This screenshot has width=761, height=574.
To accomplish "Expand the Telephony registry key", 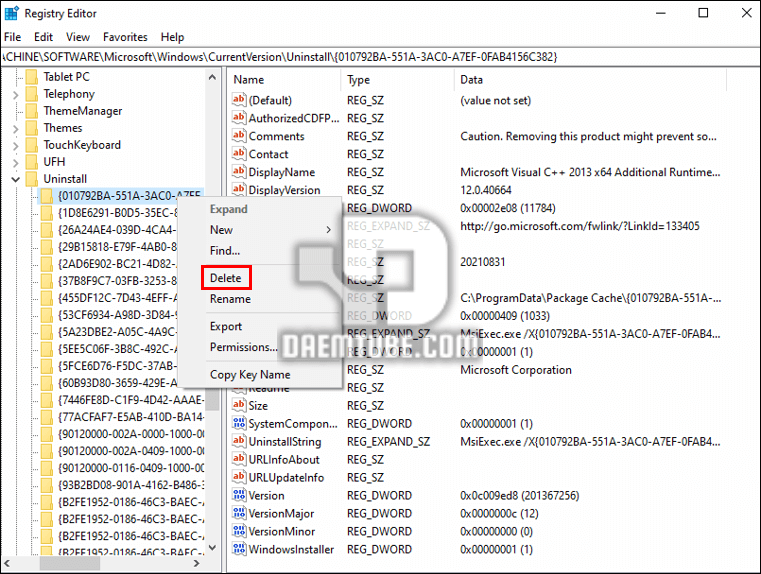I will [15, 94].
